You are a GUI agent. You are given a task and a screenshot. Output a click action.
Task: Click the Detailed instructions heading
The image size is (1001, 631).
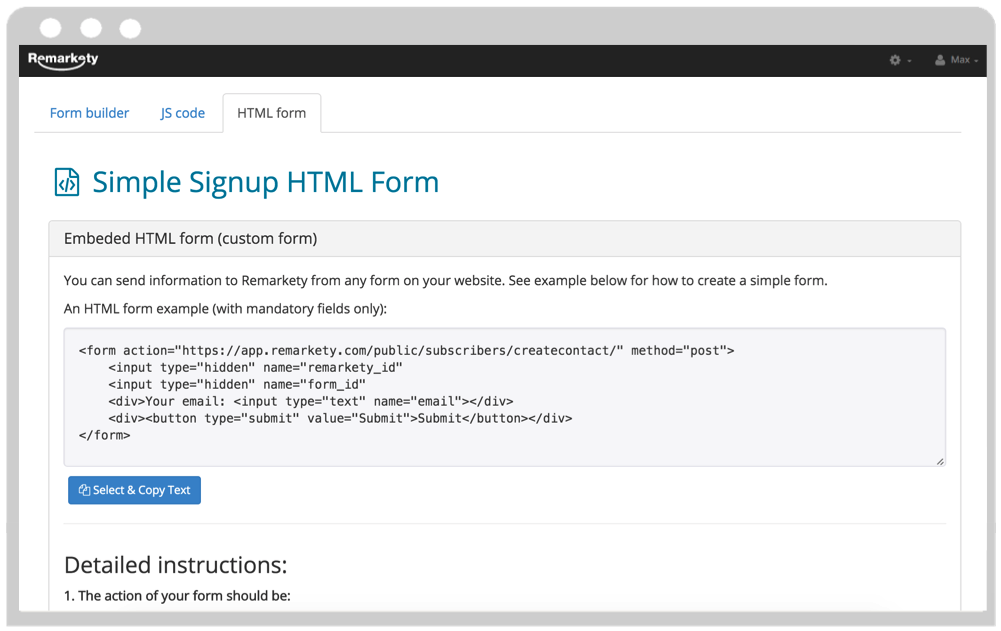coord(176,565)
